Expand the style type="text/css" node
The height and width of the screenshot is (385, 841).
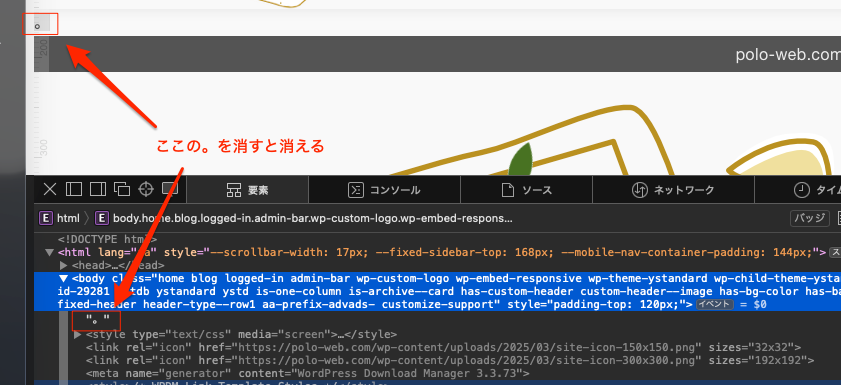click(x=77, y=335)
